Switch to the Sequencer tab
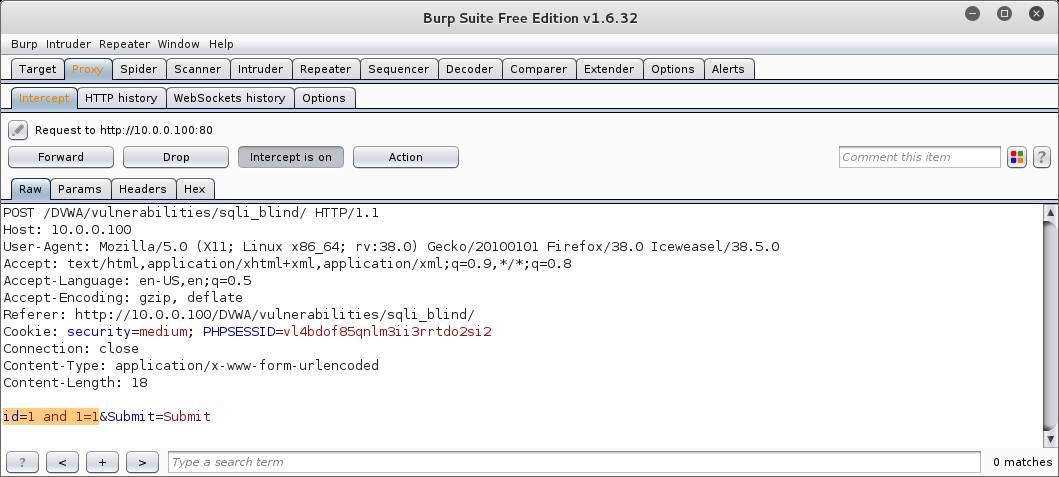 (x=398, y=69)
